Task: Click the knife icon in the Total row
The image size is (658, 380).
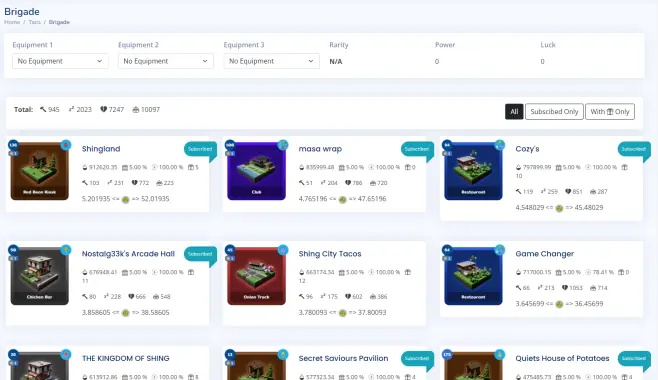Action: coord(43,109)
